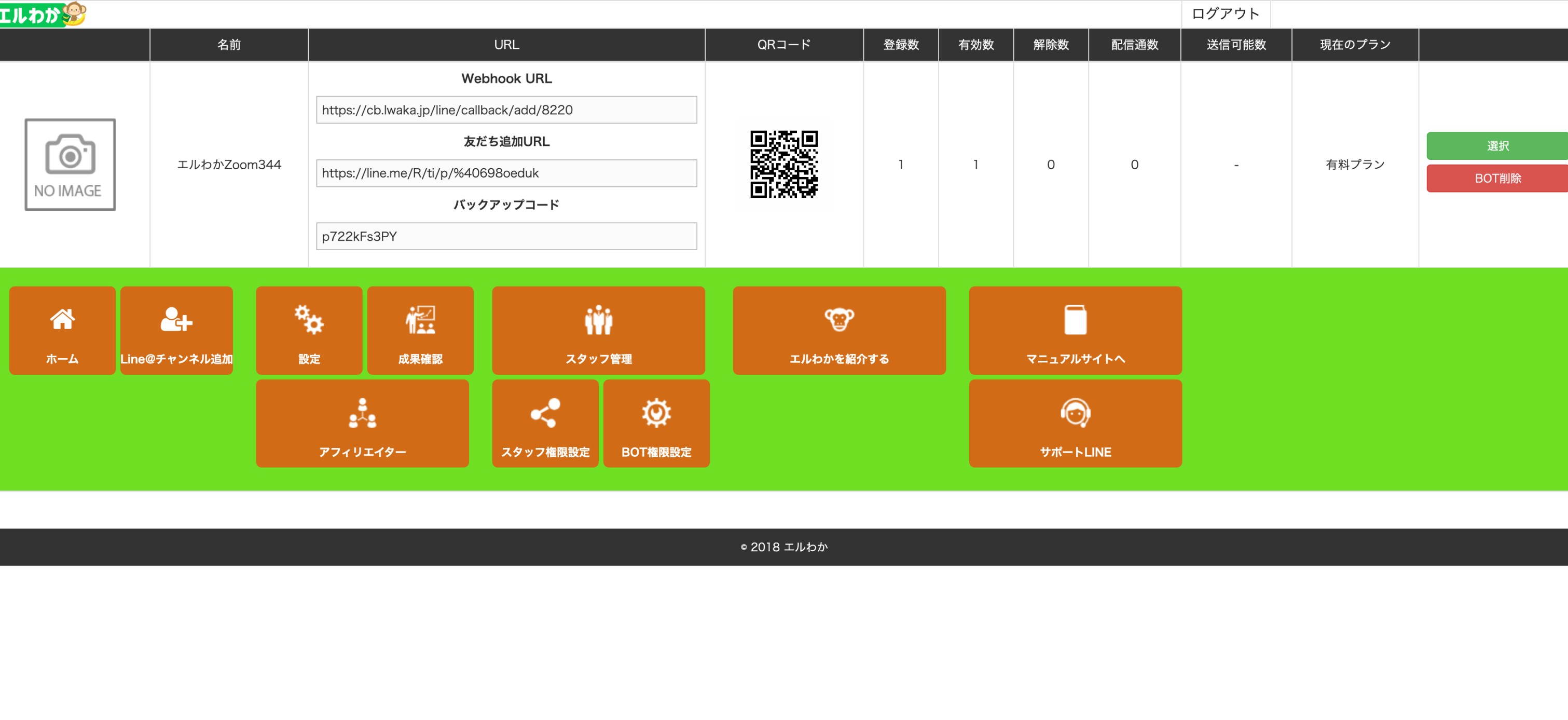Click the 友だち追加URL label

(x=506, y=141)
